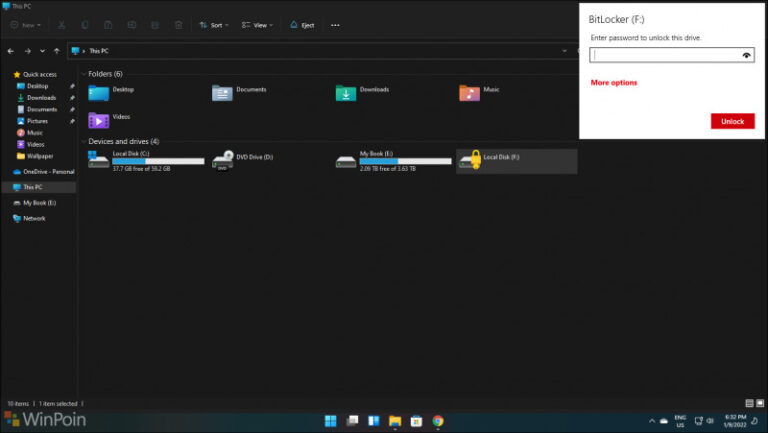Focus the BitLocker password field
The height and width of the screenshot is (433, 768).
[x=664, y=55]
